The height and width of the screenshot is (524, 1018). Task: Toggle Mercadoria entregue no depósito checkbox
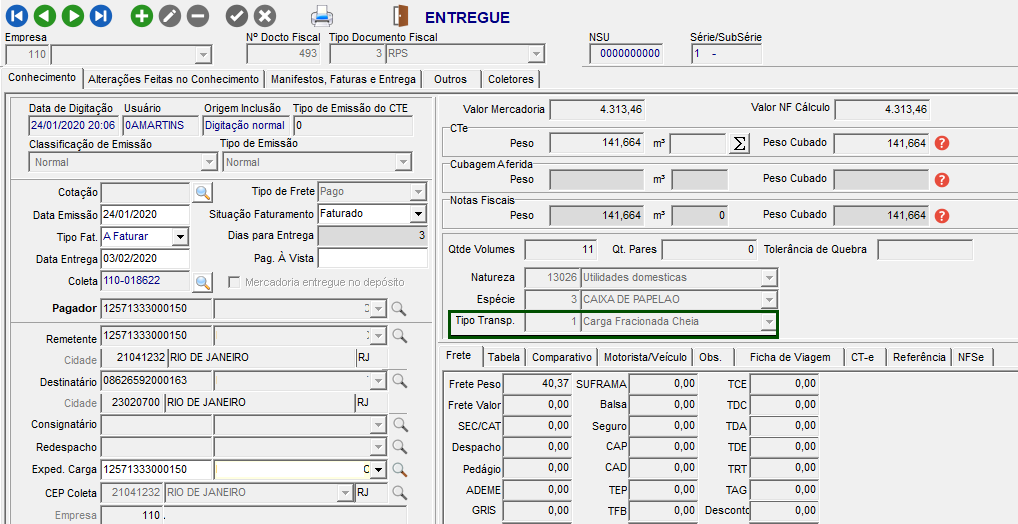pos(235,282)
